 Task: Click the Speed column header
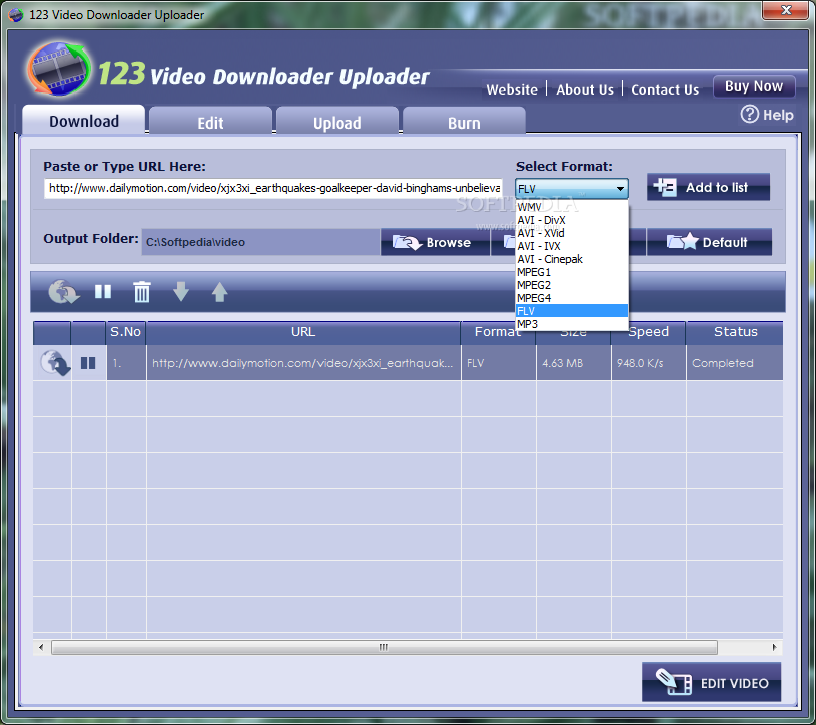648,332
